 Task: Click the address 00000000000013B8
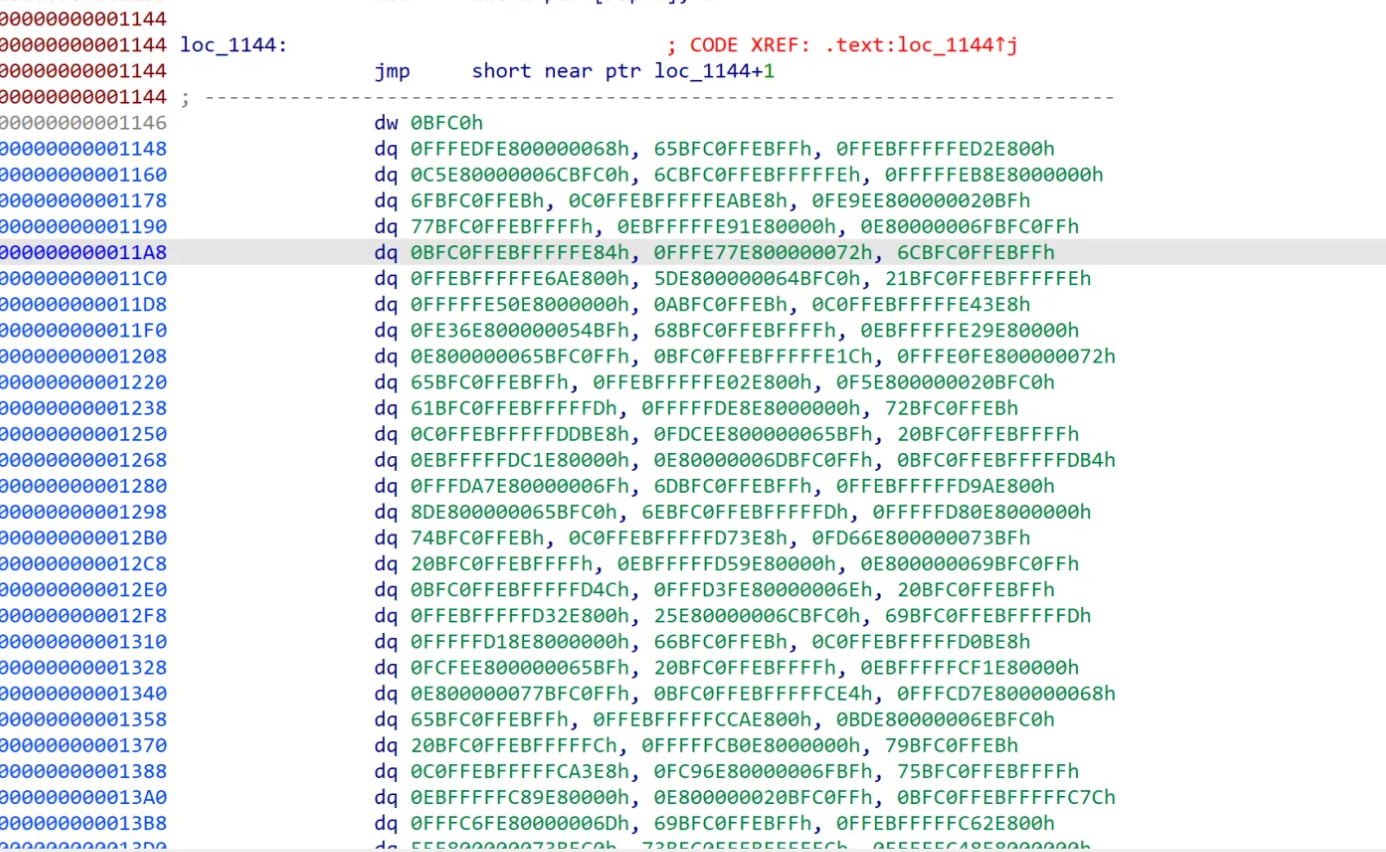pyautogui.click(x=83, y=823)
